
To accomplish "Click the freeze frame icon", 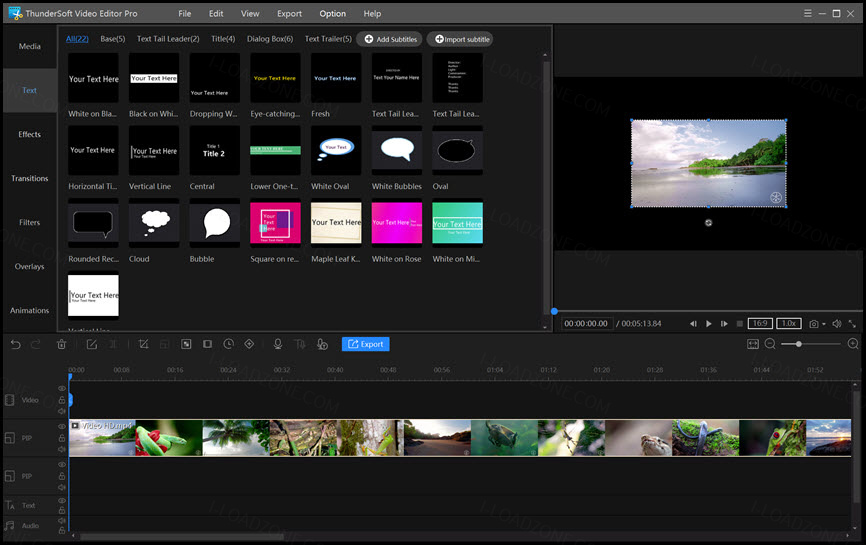I will click(x=207, y=345).
